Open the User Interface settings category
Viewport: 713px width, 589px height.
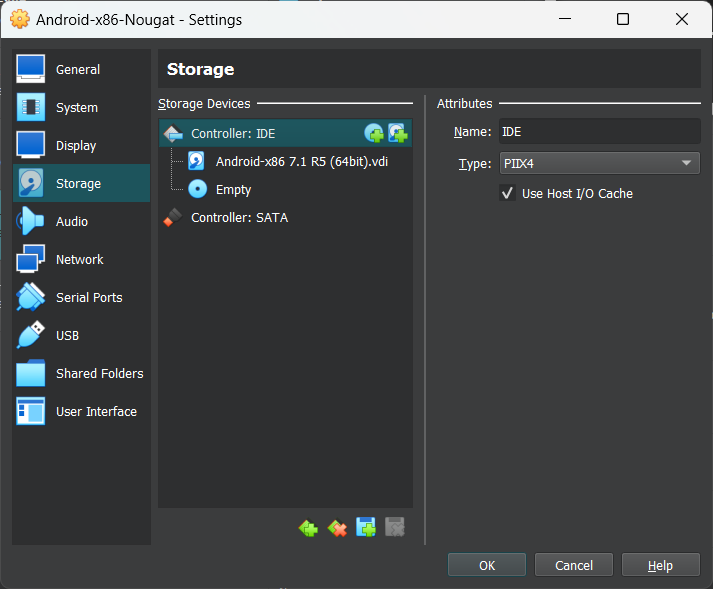pos(81,411)
